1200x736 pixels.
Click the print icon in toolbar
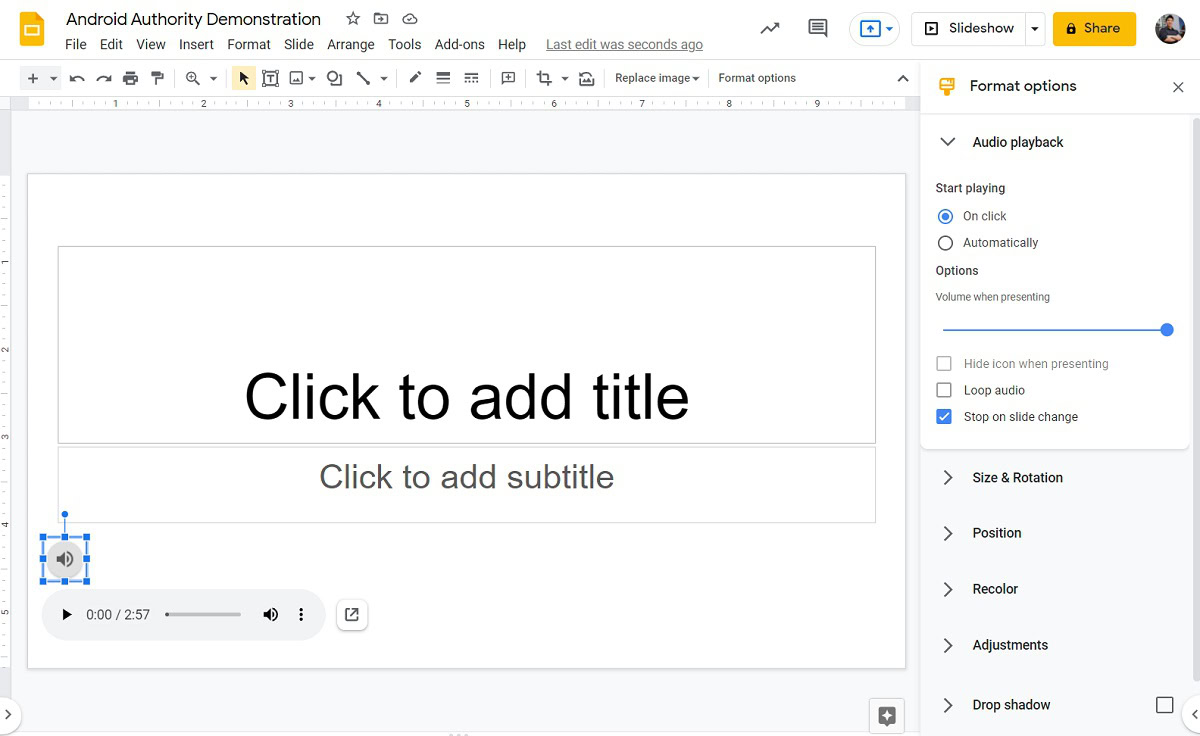point(130,78)
